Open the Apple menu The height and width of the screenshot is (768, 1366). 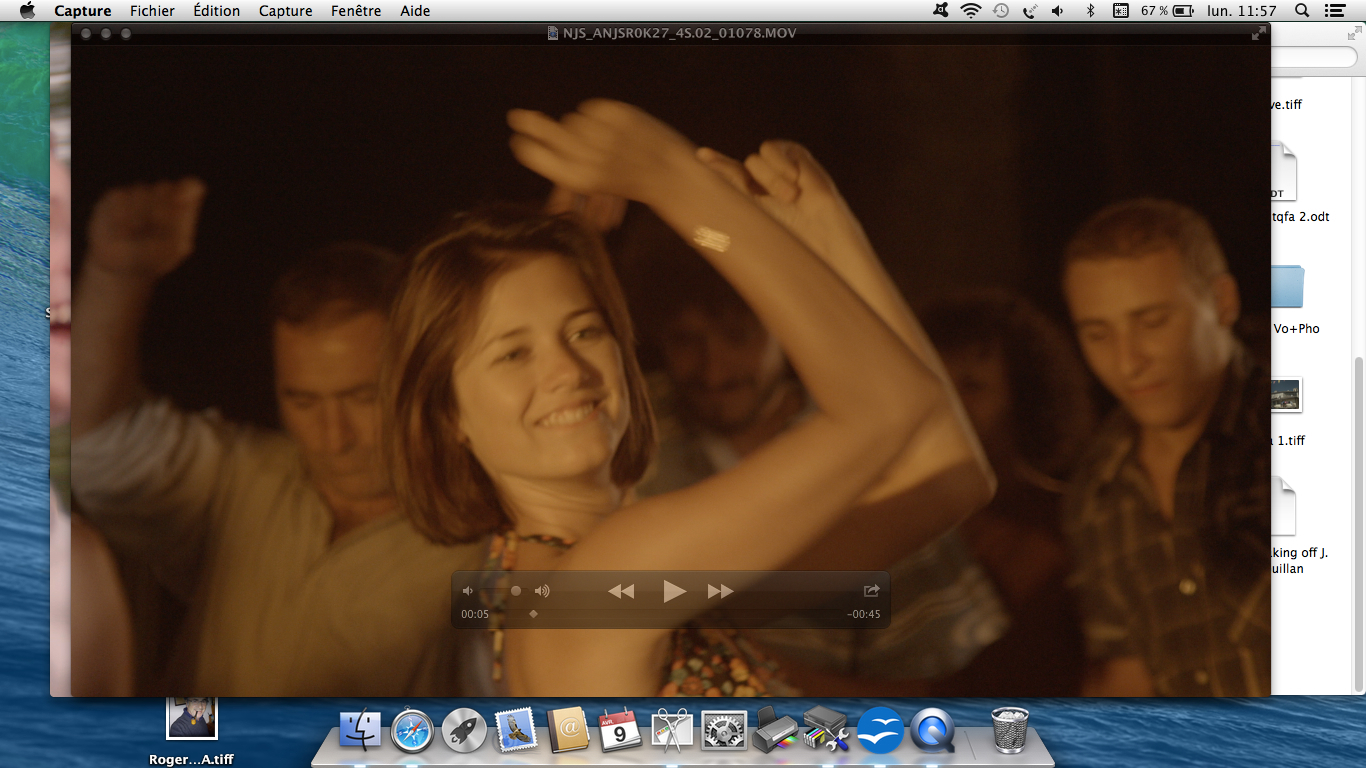click(x=27, y=11)
